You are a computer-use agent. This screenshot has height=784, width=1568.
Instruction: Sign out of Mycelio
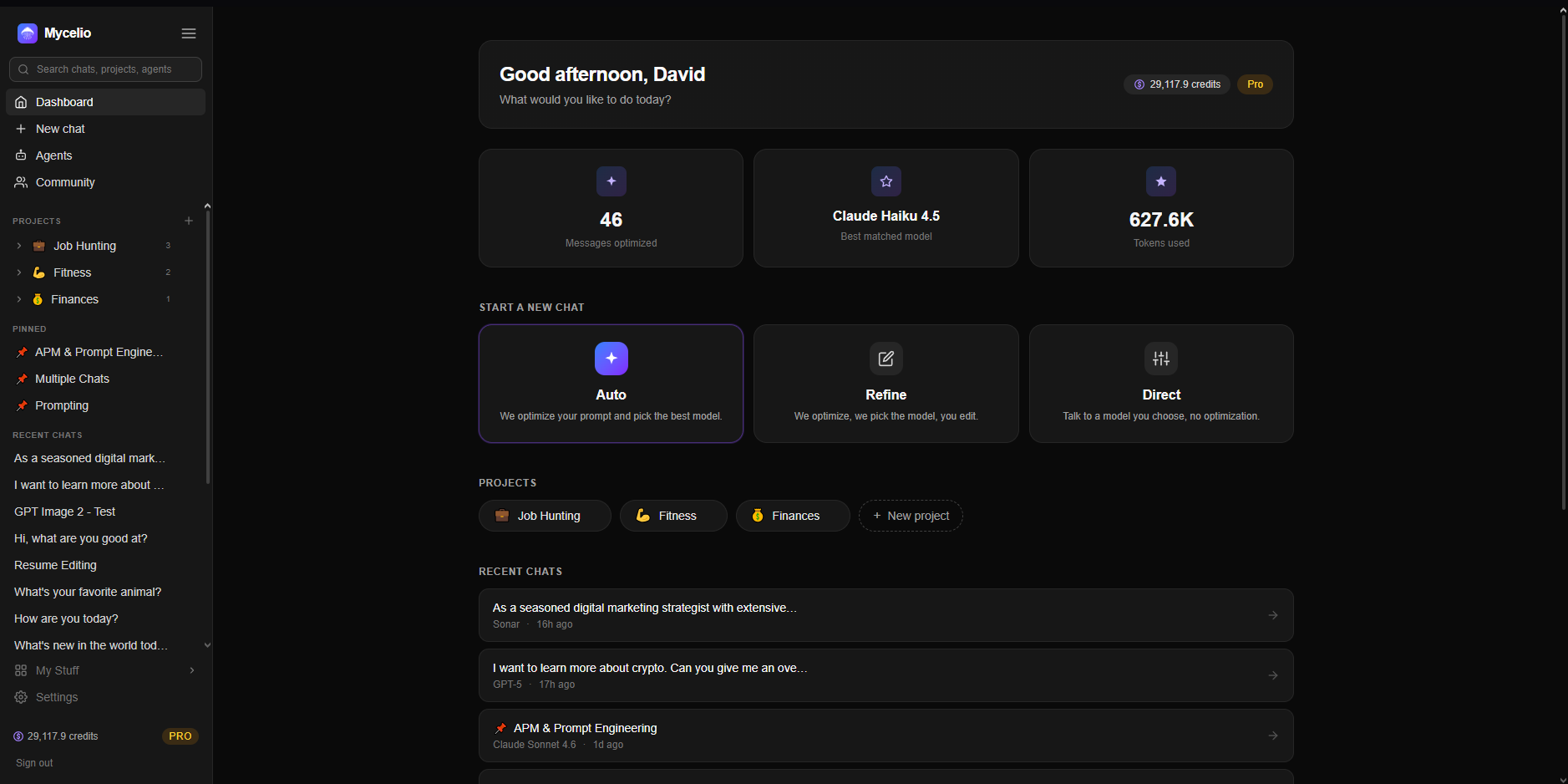(x=34, y=763)
